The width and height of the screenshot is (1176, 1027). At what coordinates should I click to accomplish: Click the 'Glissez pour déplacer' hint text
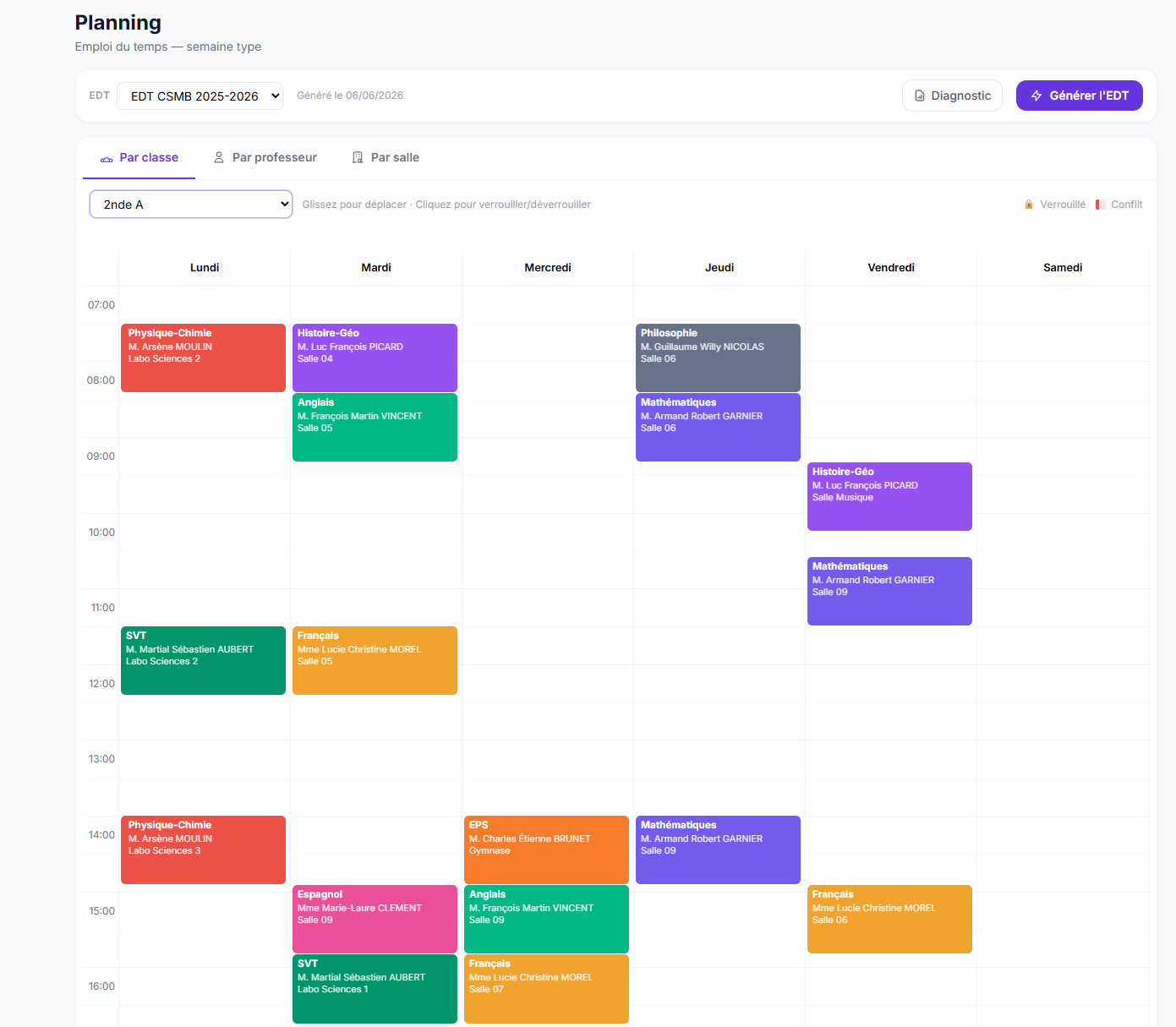tap(446, 205)
